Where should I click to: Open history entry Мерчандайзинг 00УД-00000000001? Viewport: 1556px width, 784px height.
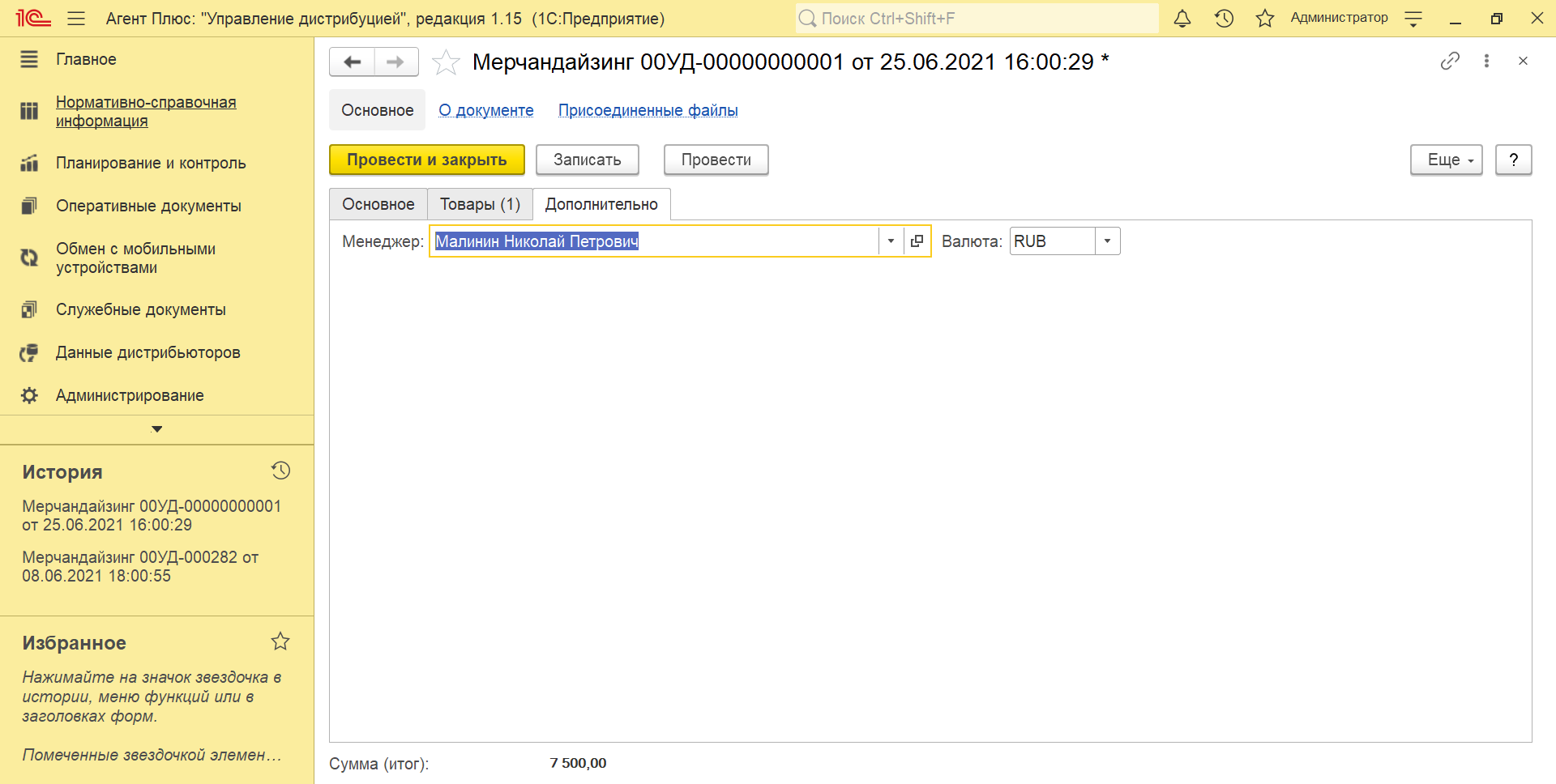pos(152,515)
